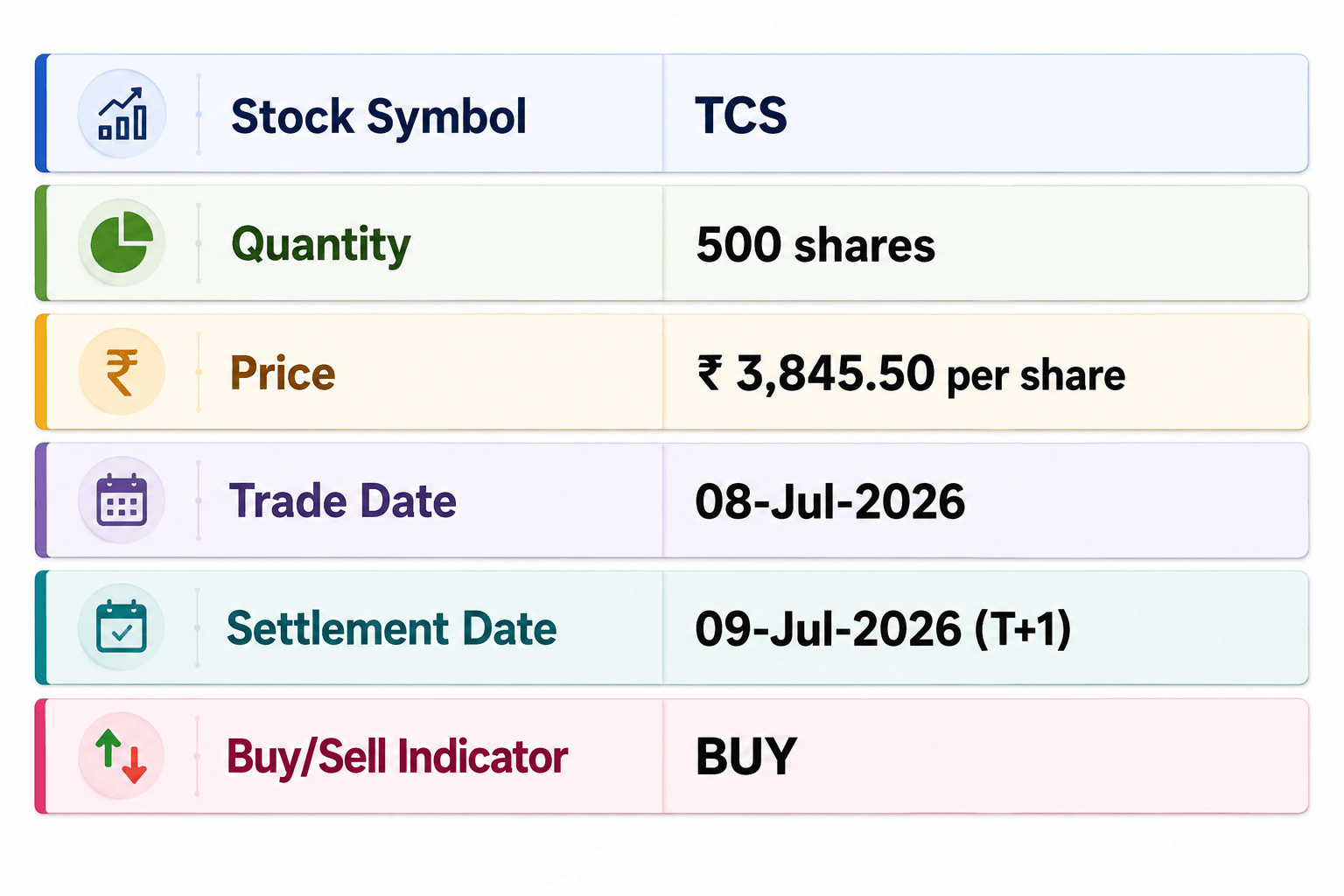Click the Settlement Date checked-calendar icon
Screen dimensions: 1344x896
[122, 627]
